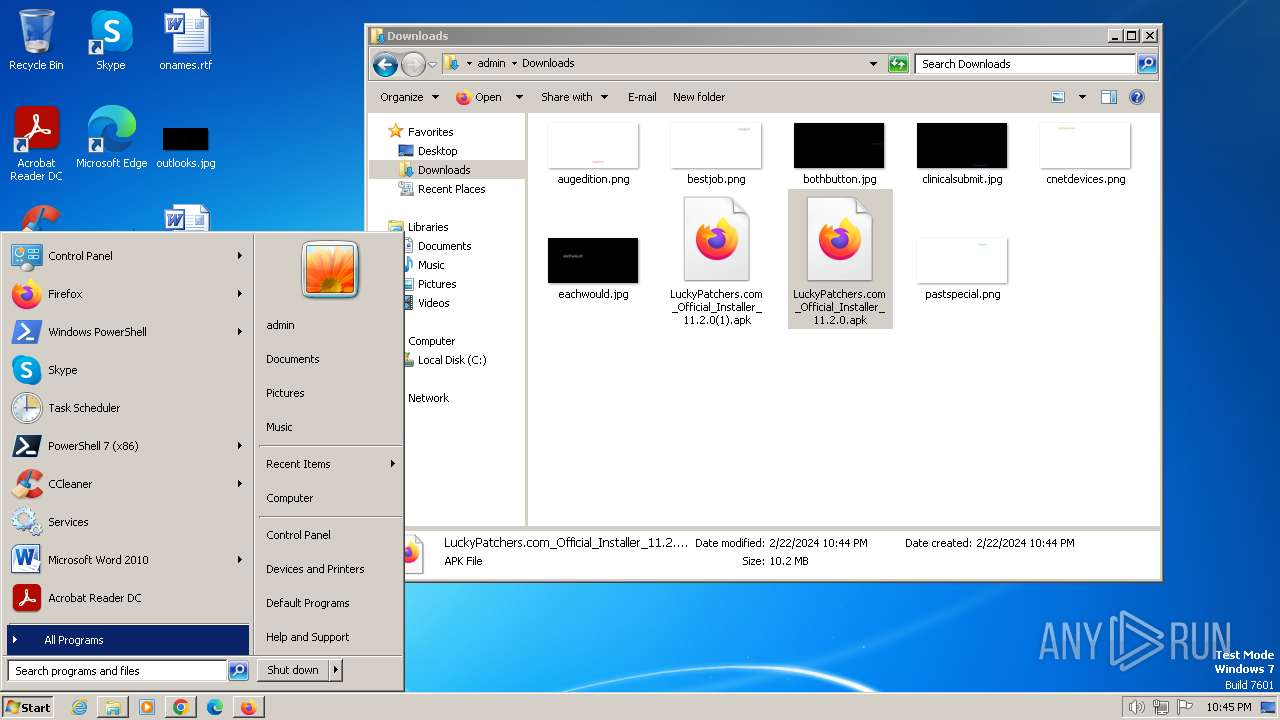The height and width of the screenshot is (720, 1280).
Task: Open Default Programs link
Action: tap(307, 603)
